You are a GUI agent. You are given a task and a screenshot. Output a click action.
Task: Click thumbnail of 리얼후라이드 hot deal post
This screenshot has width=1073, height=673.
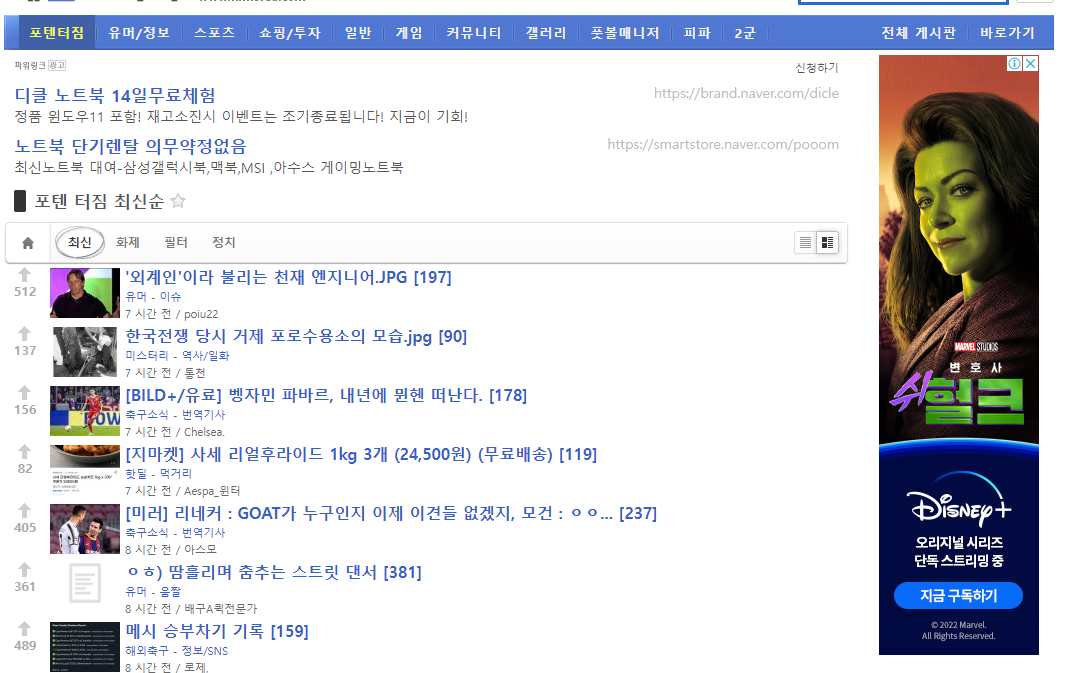pyautogui.click(x=85, y=470)
